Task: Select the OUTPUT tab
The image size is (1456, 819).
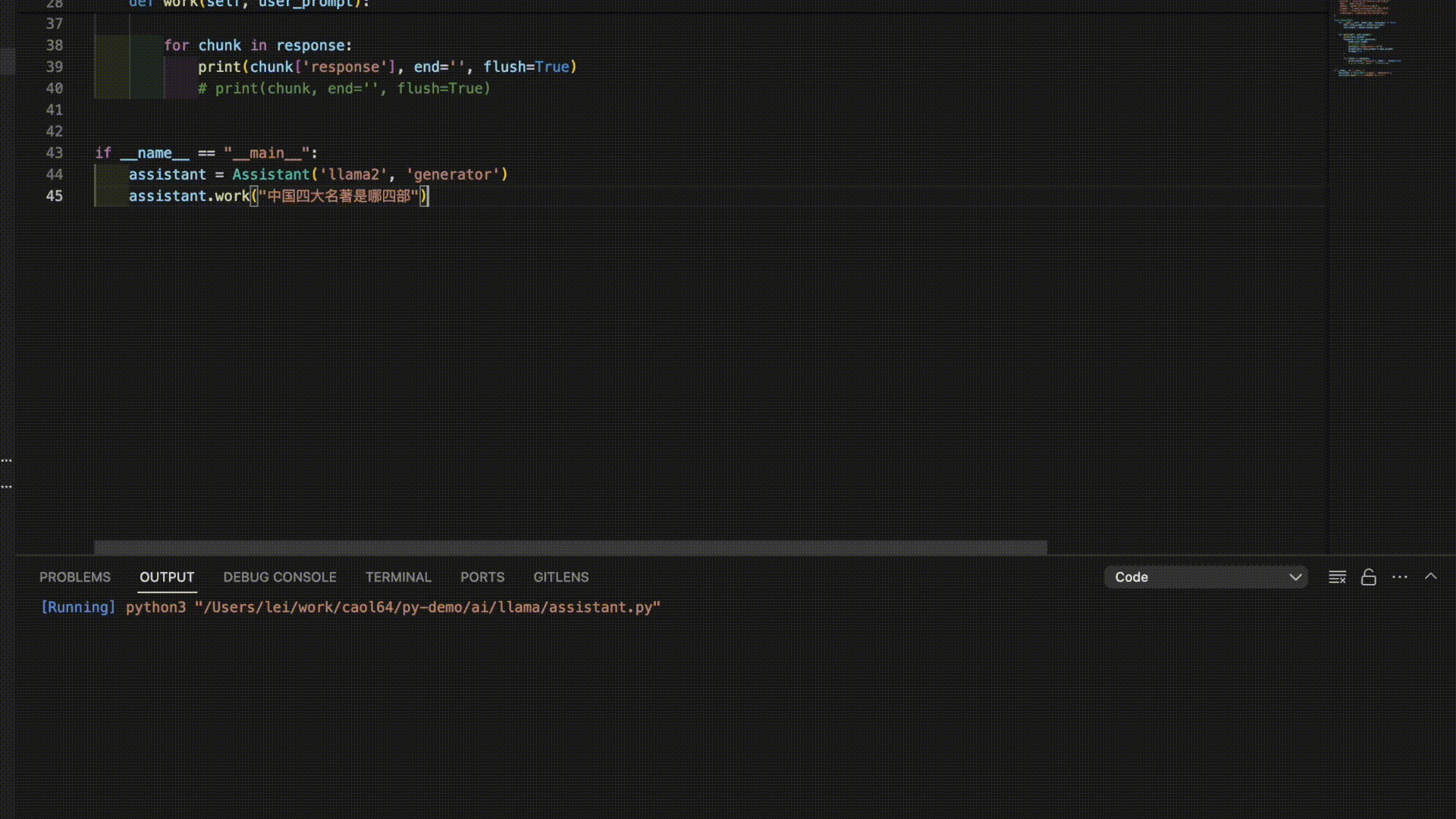Action: tap(167, 577)
